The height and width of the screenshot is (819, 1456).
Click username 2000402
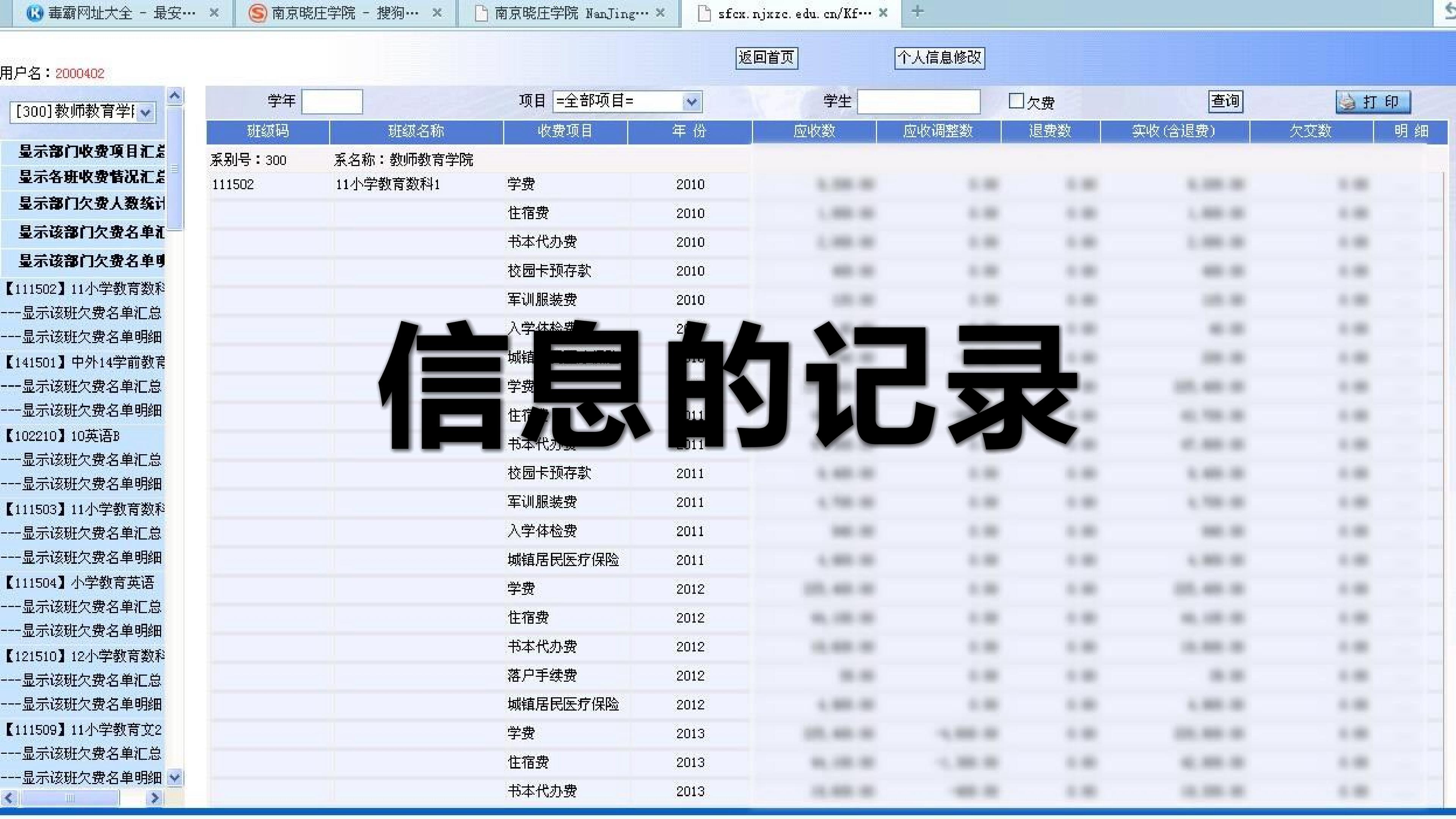pos(80,74)
